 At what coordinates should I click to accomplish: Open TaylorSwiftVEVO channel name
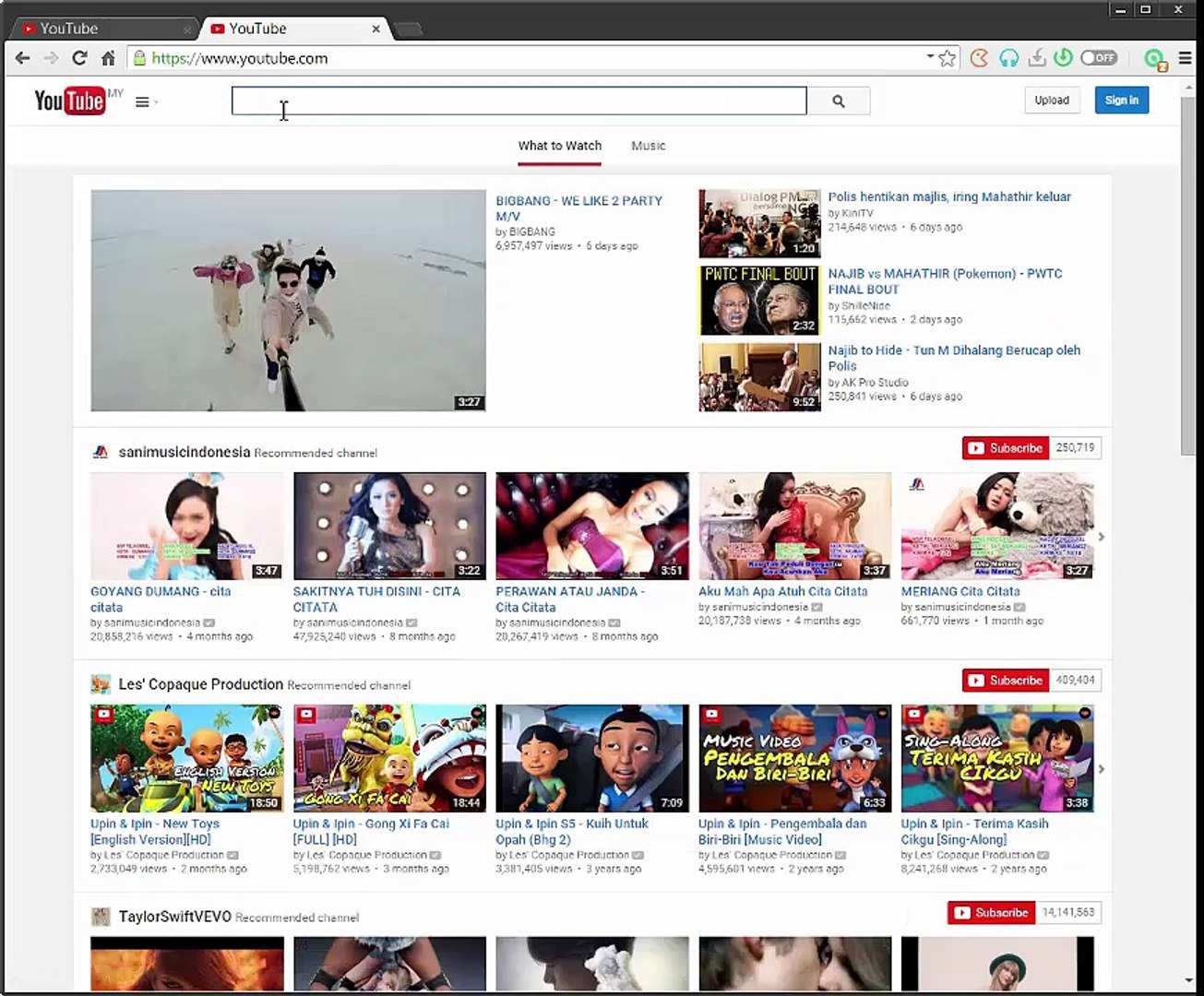pyautogui.click(x=174, y=917)
